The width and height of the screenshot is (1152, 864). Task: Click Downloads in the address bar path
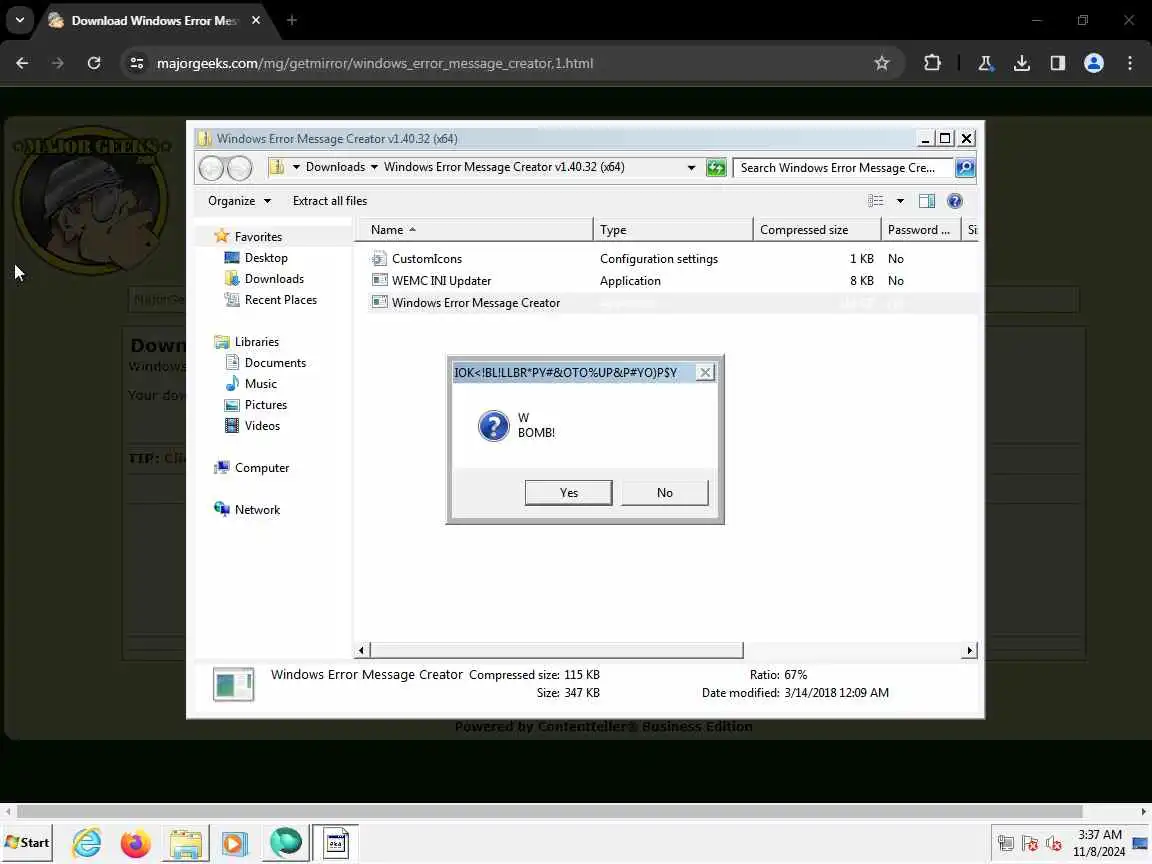click(x=335, y=167)
